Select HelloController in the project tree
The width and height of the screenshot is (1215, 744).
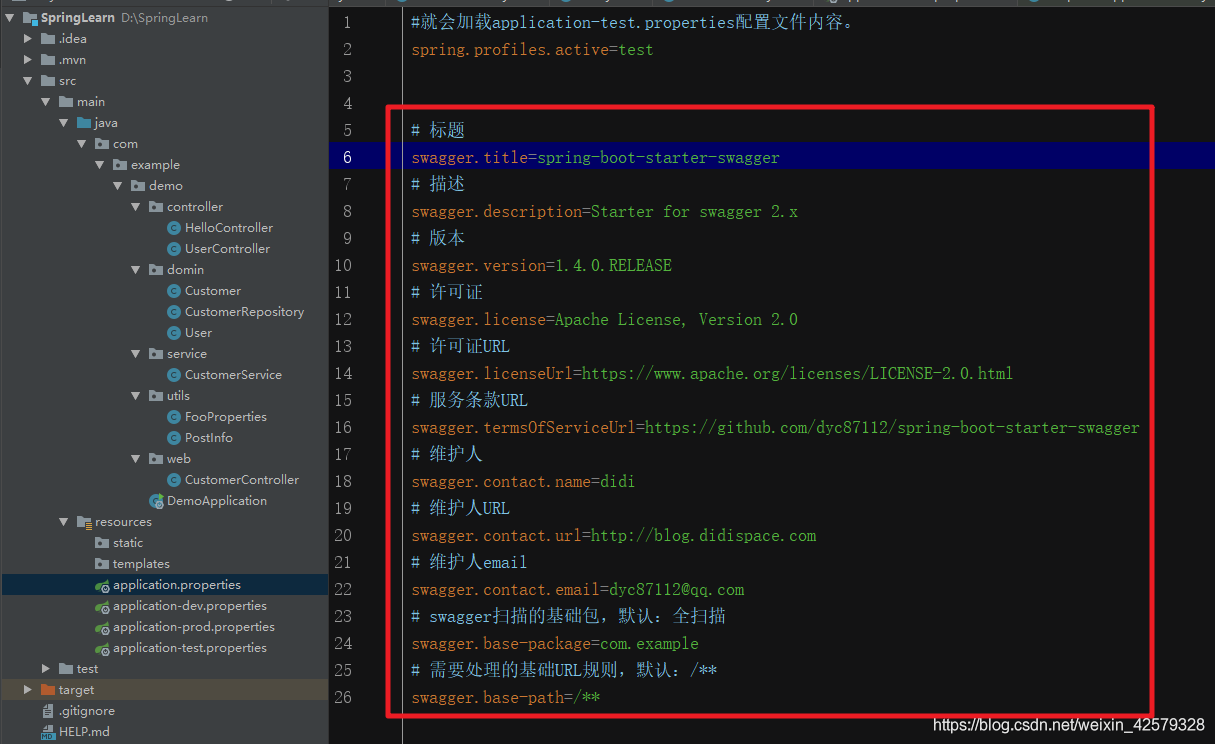(x=229, y=228)
